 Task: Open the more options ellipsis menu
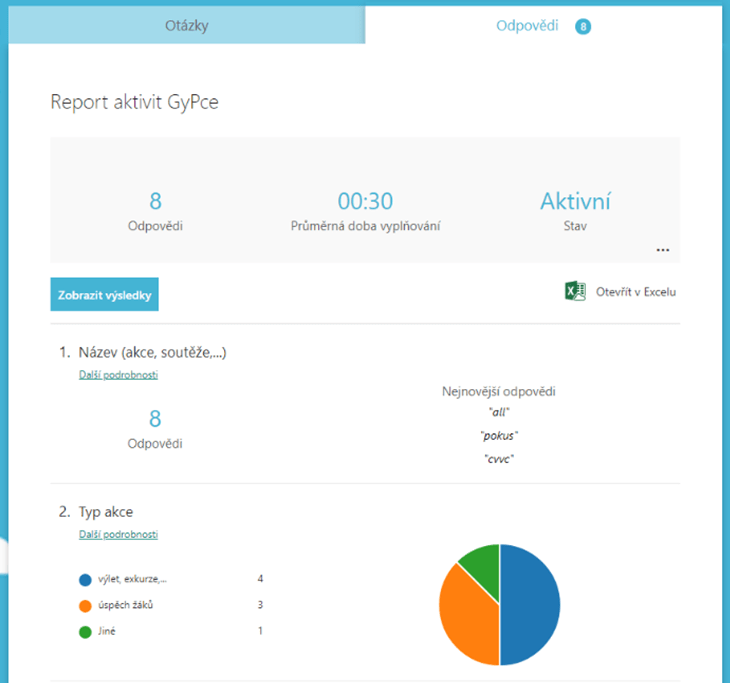(x=662, y=250)
